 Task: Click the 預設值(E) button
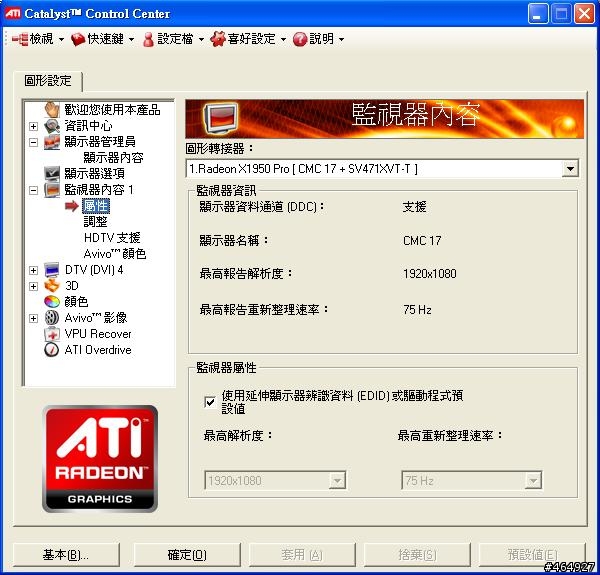pos(532,555)
